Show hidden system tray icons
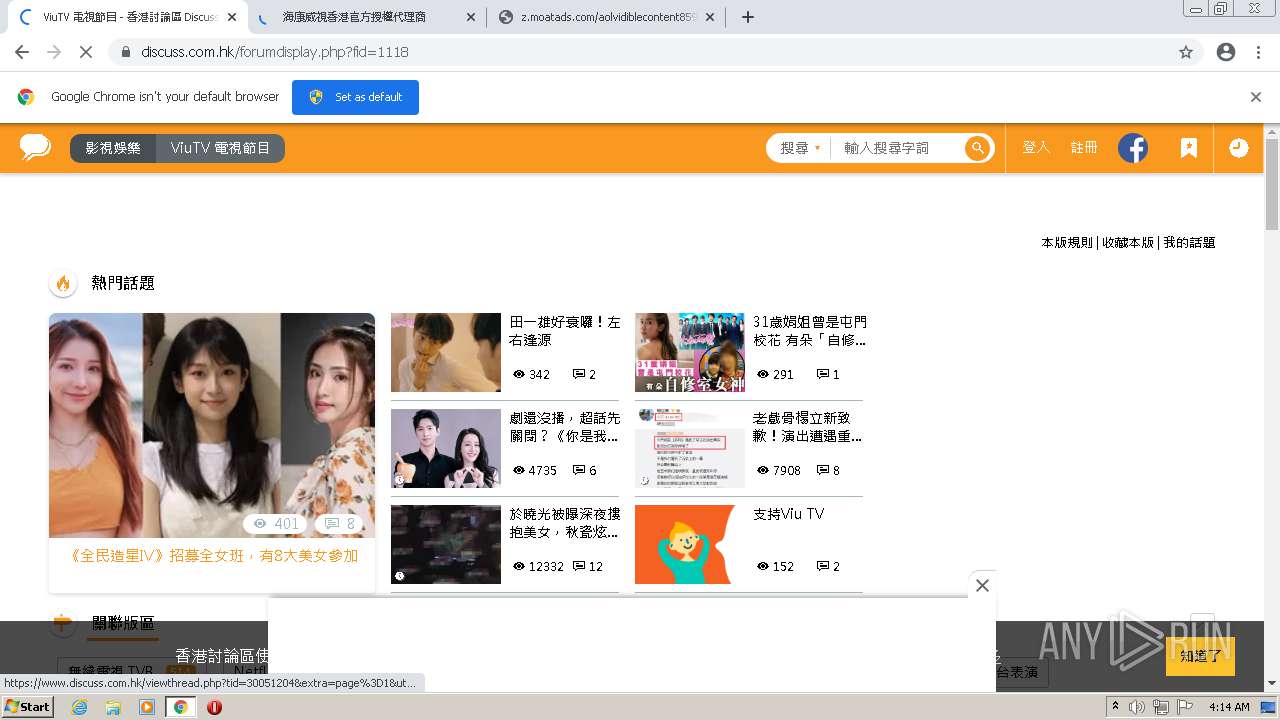The height and width of the screenshot is (720, 1280). pyautogui.click(x=1116, y=707)
